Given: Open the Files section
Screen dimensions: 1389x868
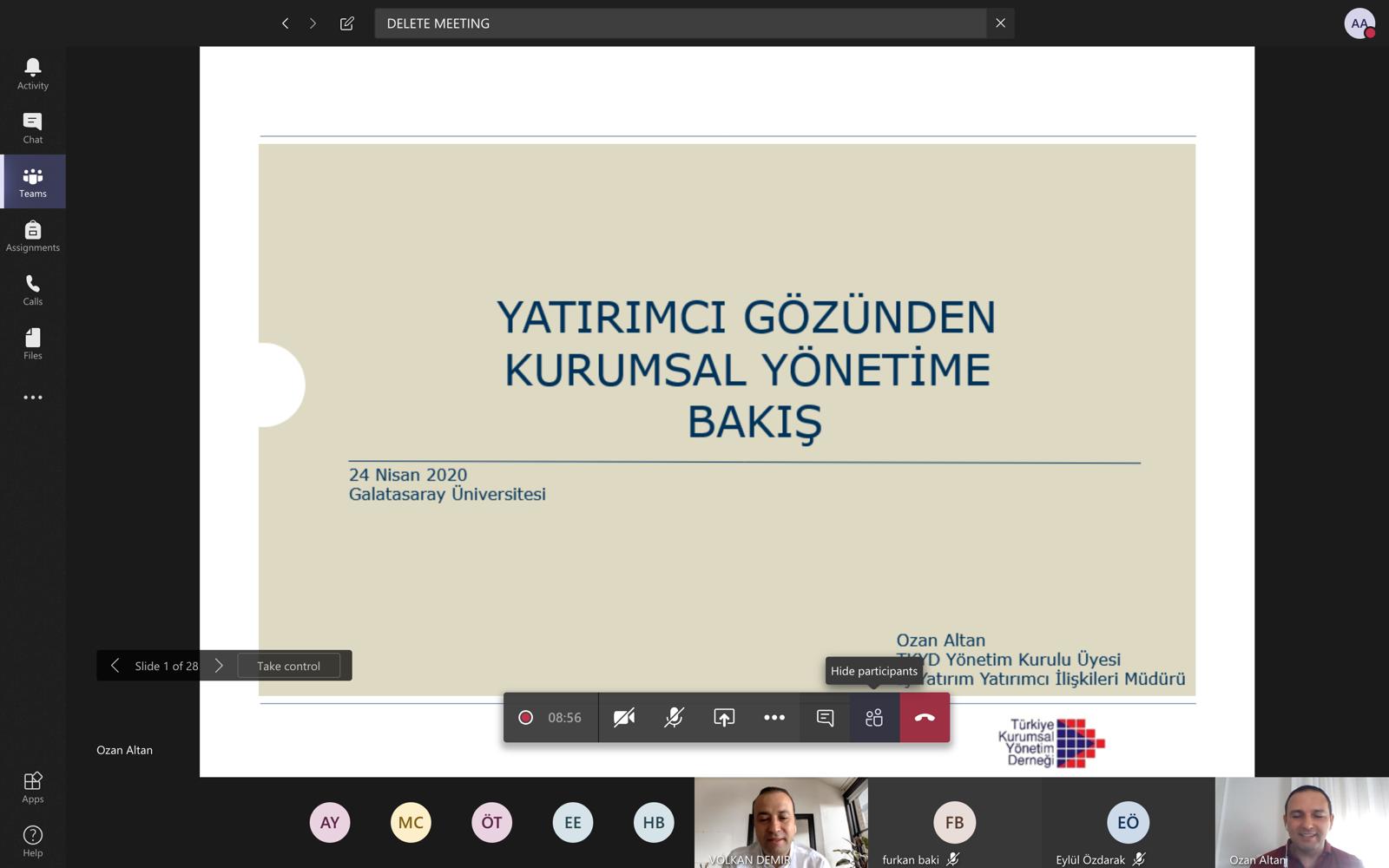Looking at the screenshot, I should (x=33, y=344).
